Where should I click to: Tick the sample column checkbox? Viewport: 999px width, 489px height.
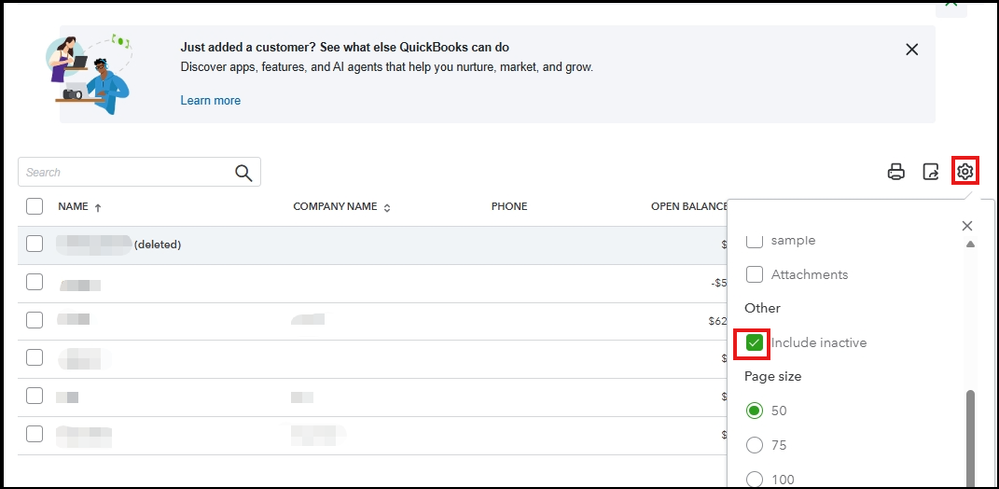pos(755,241)
